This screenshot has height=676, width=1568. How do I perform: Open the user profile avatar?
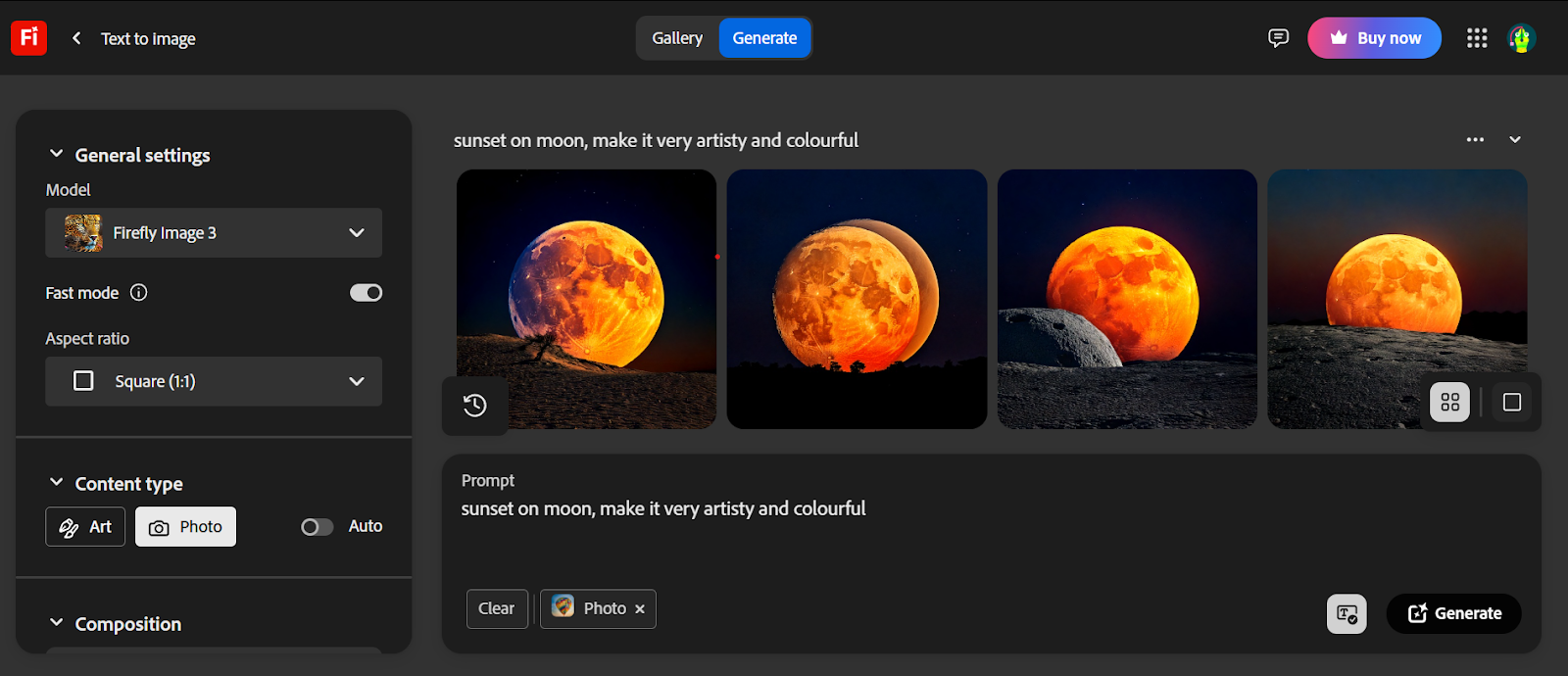(x=1521, y=38)
